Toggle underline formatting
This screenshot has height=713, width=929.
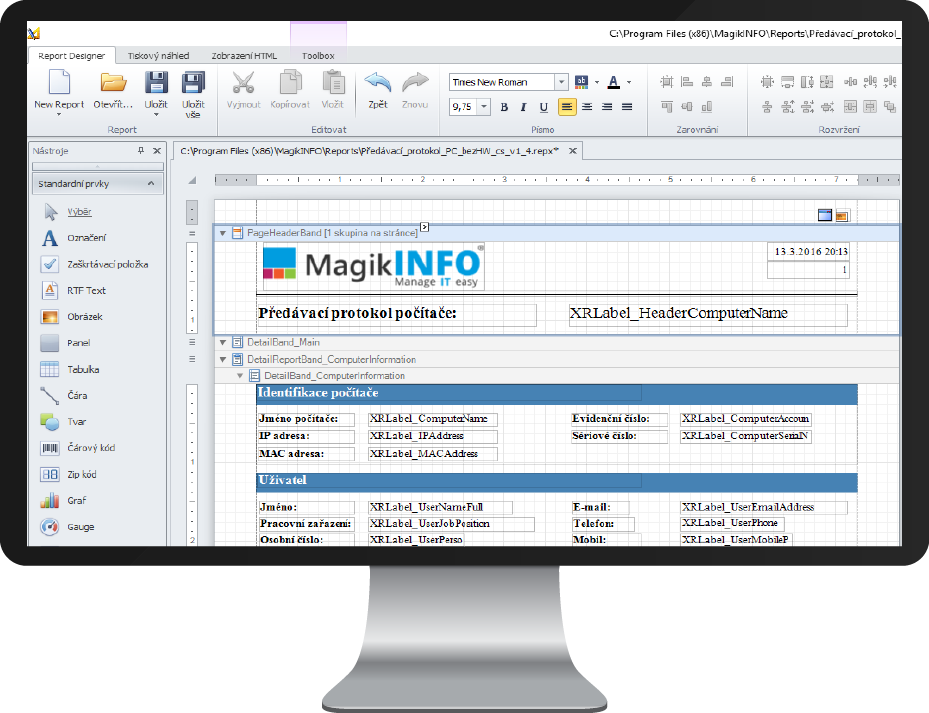pos(543,107)
